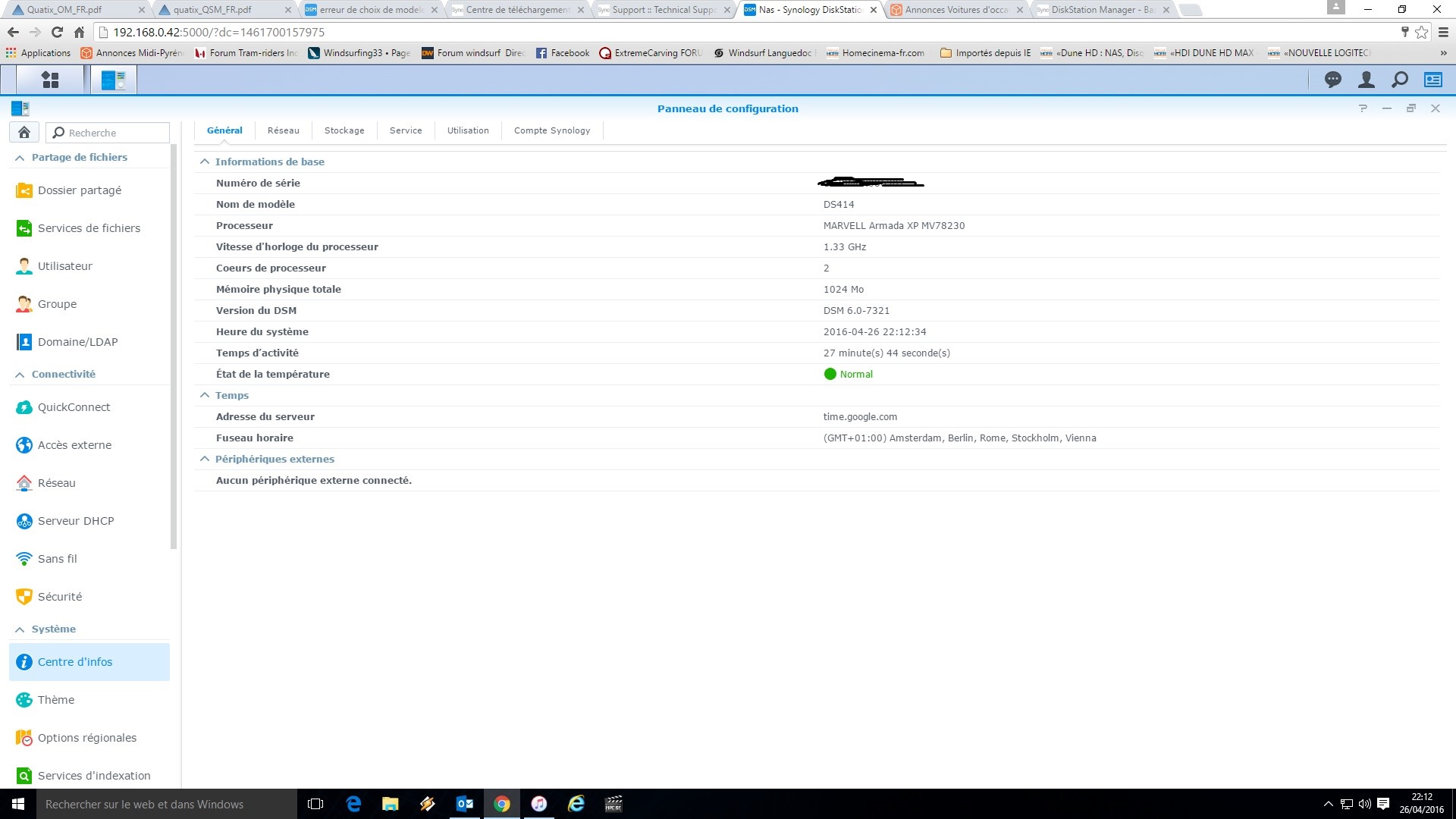This screenshot has width=1456, height=819.
Task: Open Dossier partagé settings
Action: [80, 190]
